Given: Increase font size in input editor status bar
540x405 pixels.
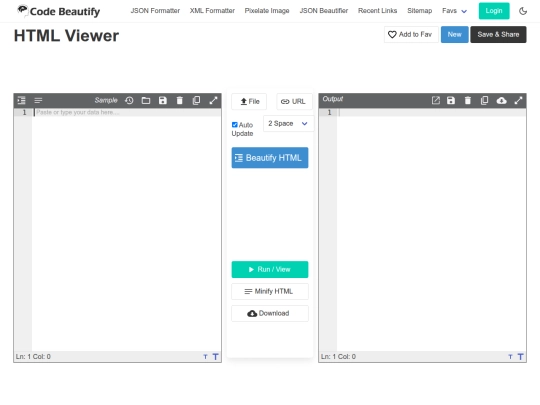Looking at the screenshot, I should 215,357.
